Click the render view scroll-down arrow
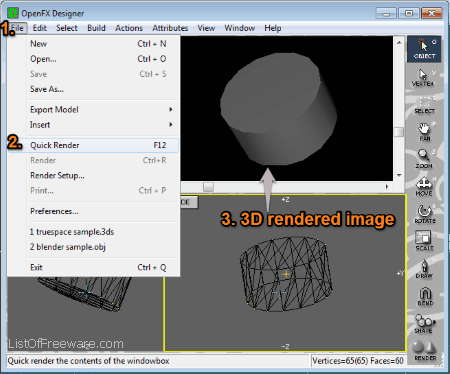 pos(399,175)
